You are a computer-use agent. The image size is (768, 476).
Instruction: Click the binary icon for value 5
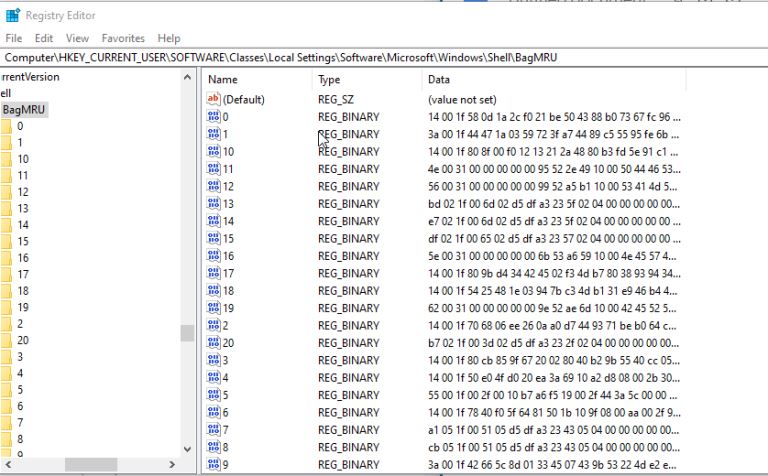(x=214, y=395)
